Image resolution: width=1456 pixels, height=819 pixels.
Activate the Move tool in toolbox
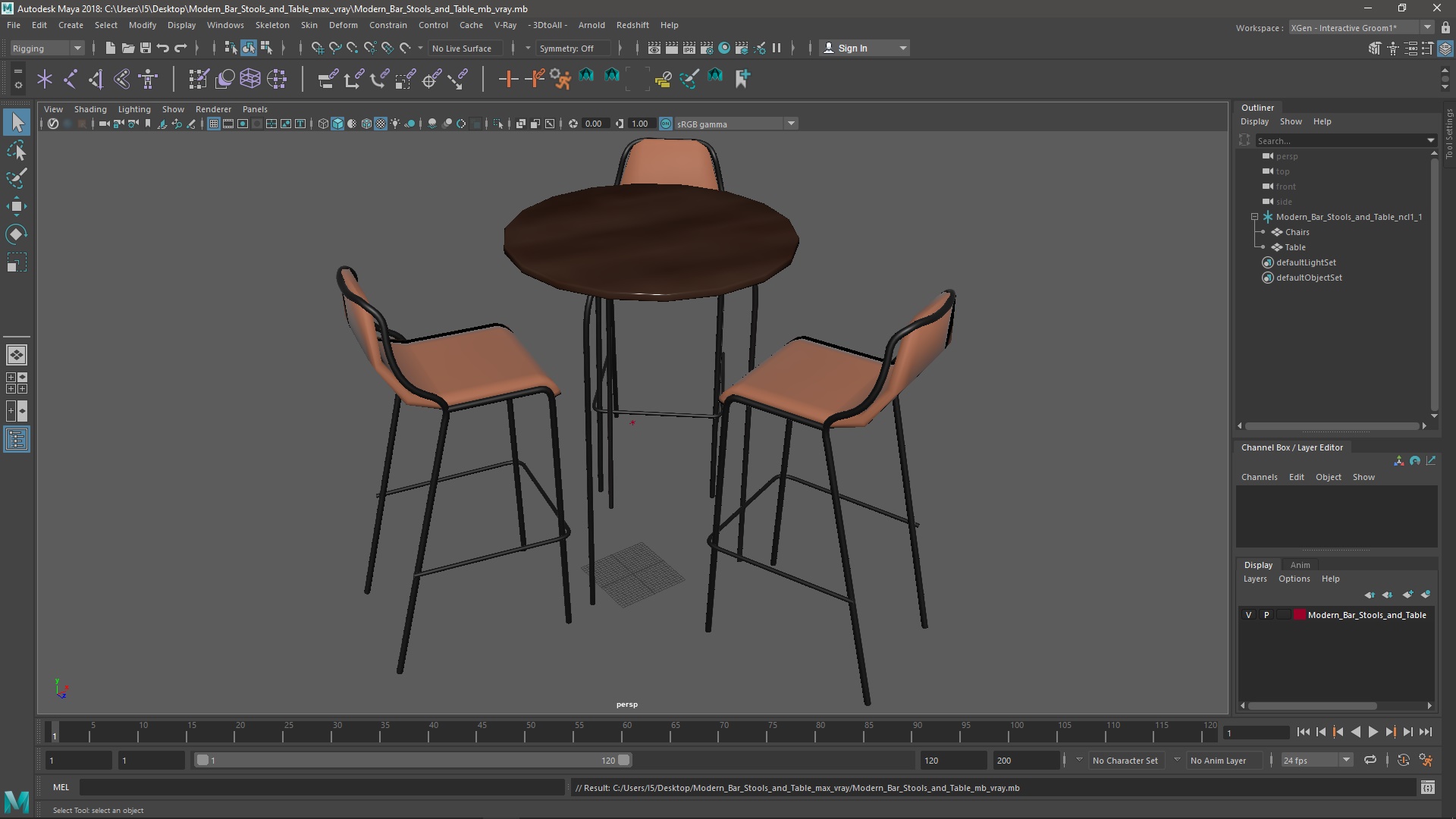tap(17, 206)
